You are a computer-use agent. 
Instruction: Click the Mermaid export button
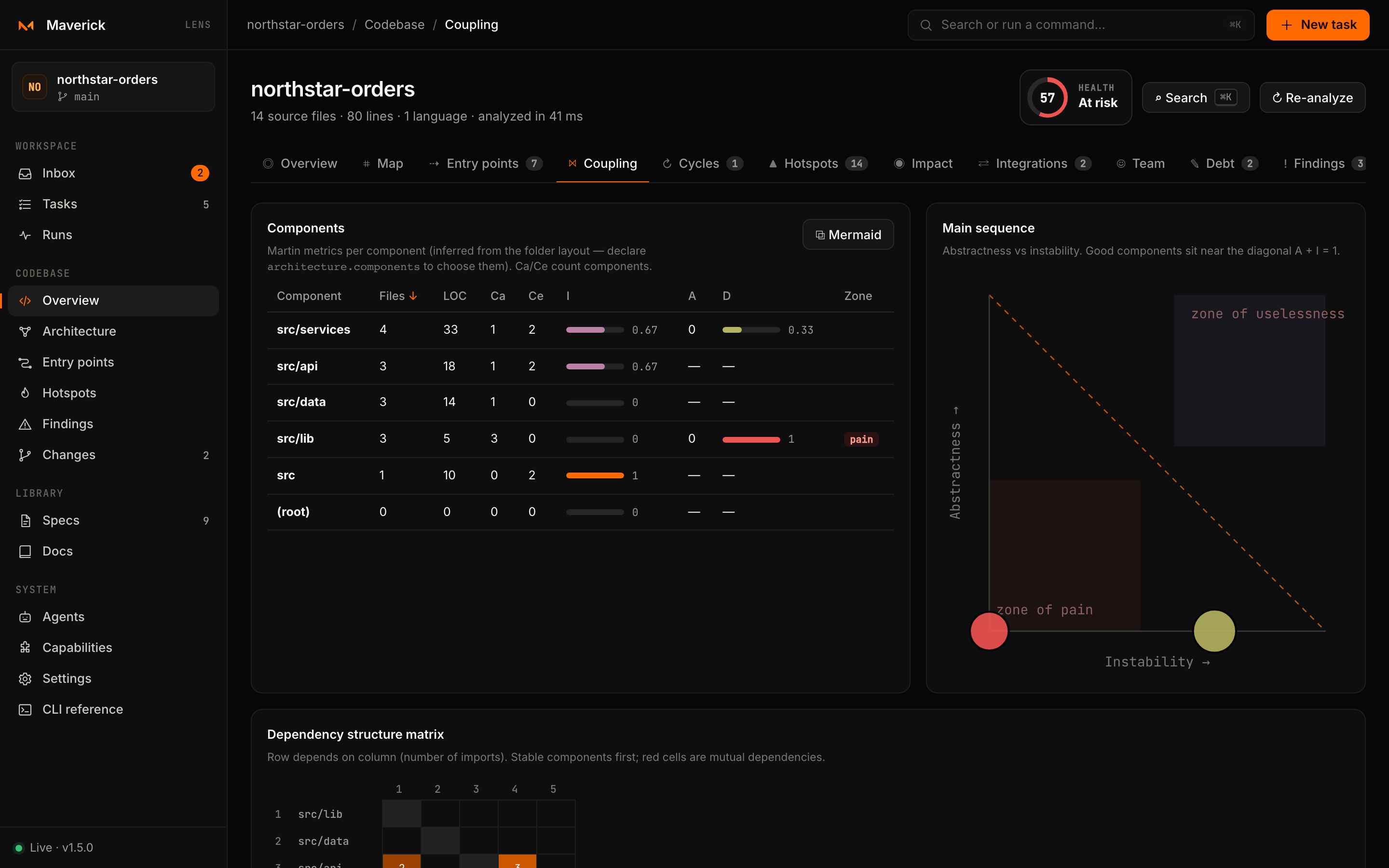click(848, 235)
